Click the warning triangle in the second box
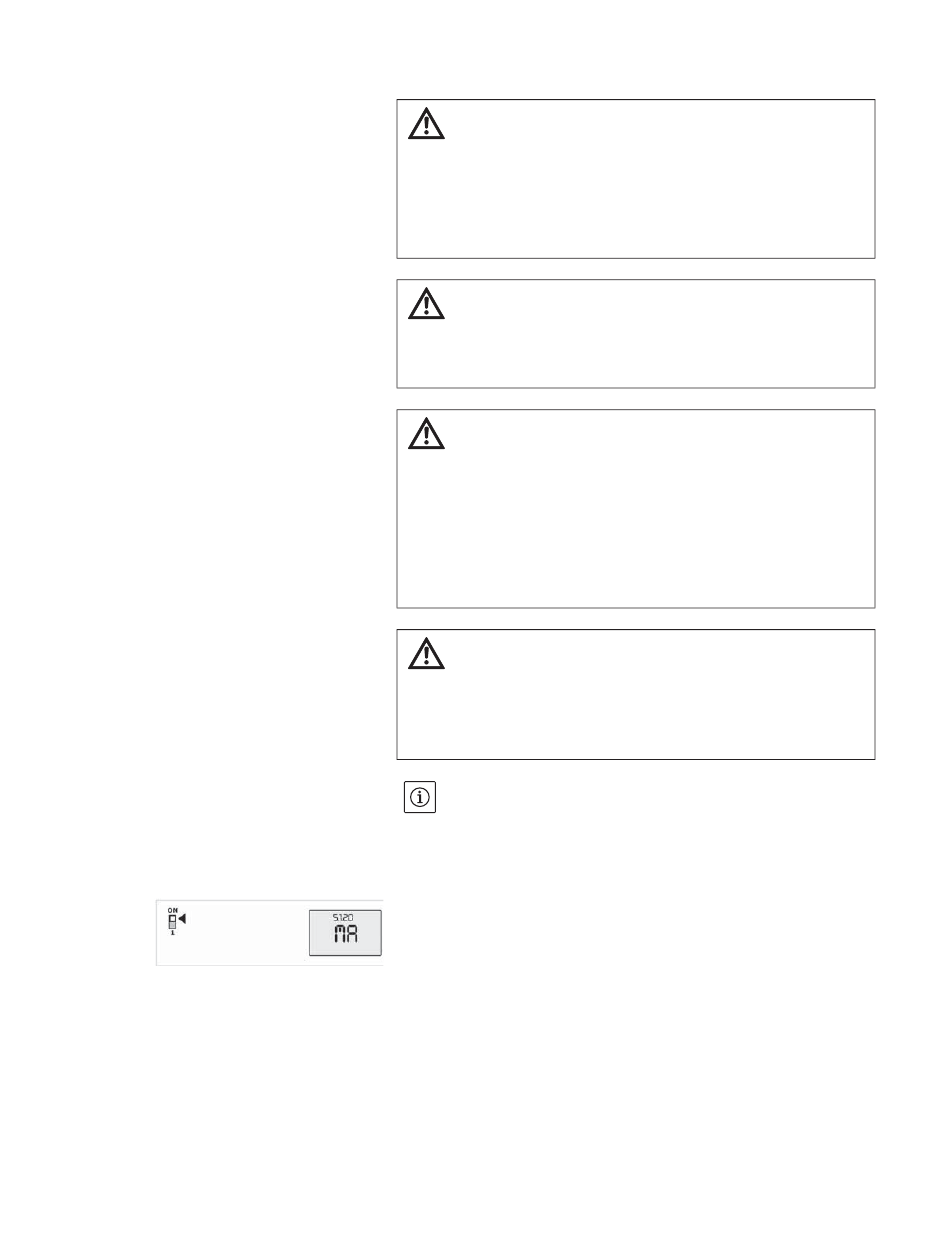Viewport: 950px width, 1241px height. pos(426,304)
